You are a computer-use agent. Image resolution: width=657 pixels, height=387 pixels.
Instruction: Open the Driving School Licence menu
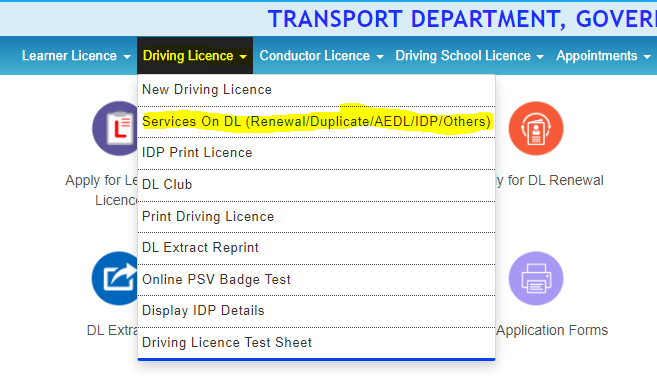pos(469,56)
